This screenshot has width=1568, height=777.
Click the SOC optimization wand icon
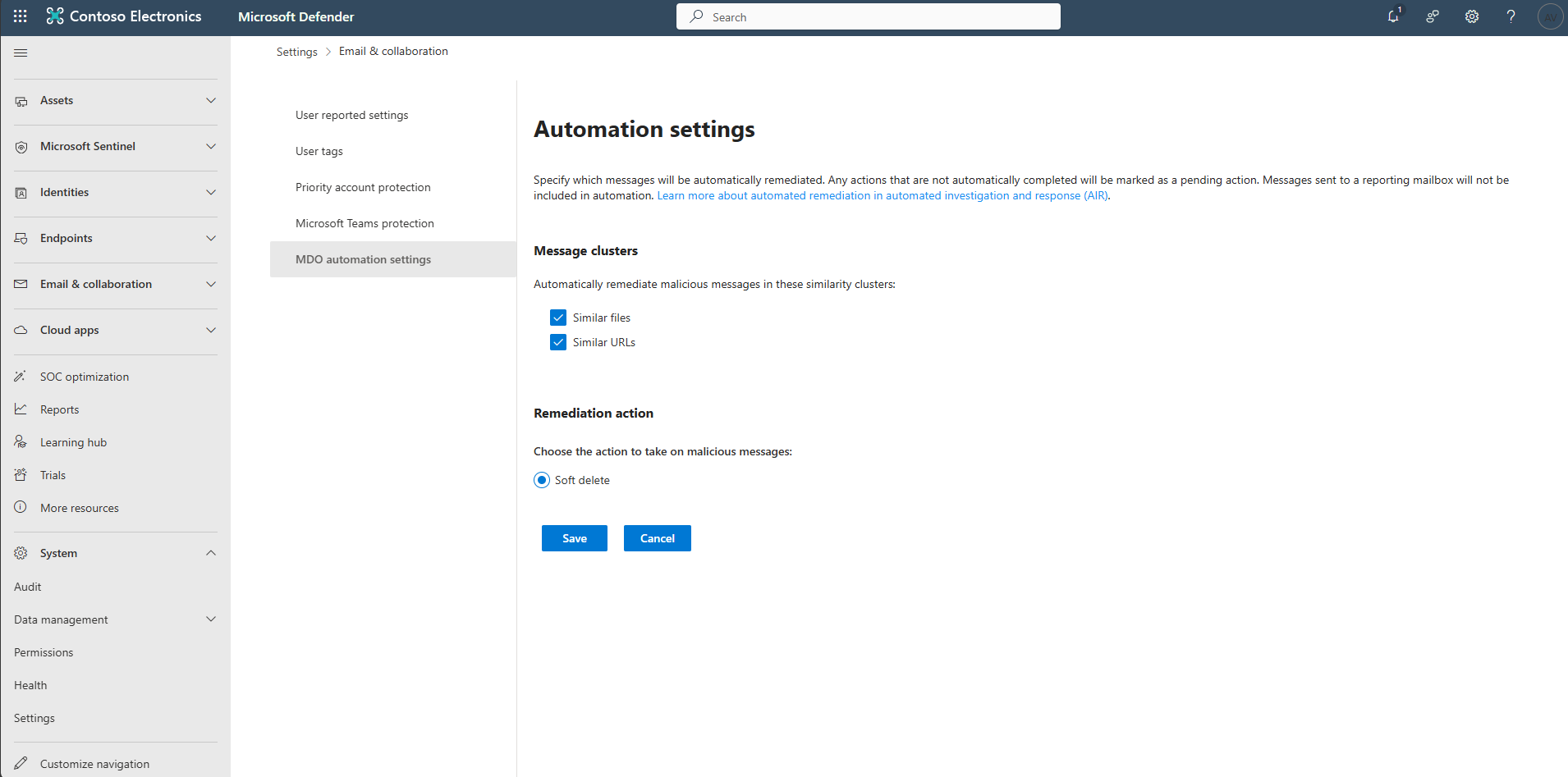coord(21,377)
